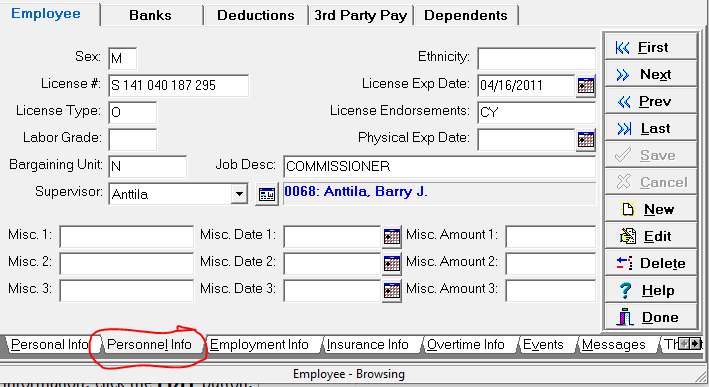
Task: Click the Cancel button
Action: click(650, 182)
